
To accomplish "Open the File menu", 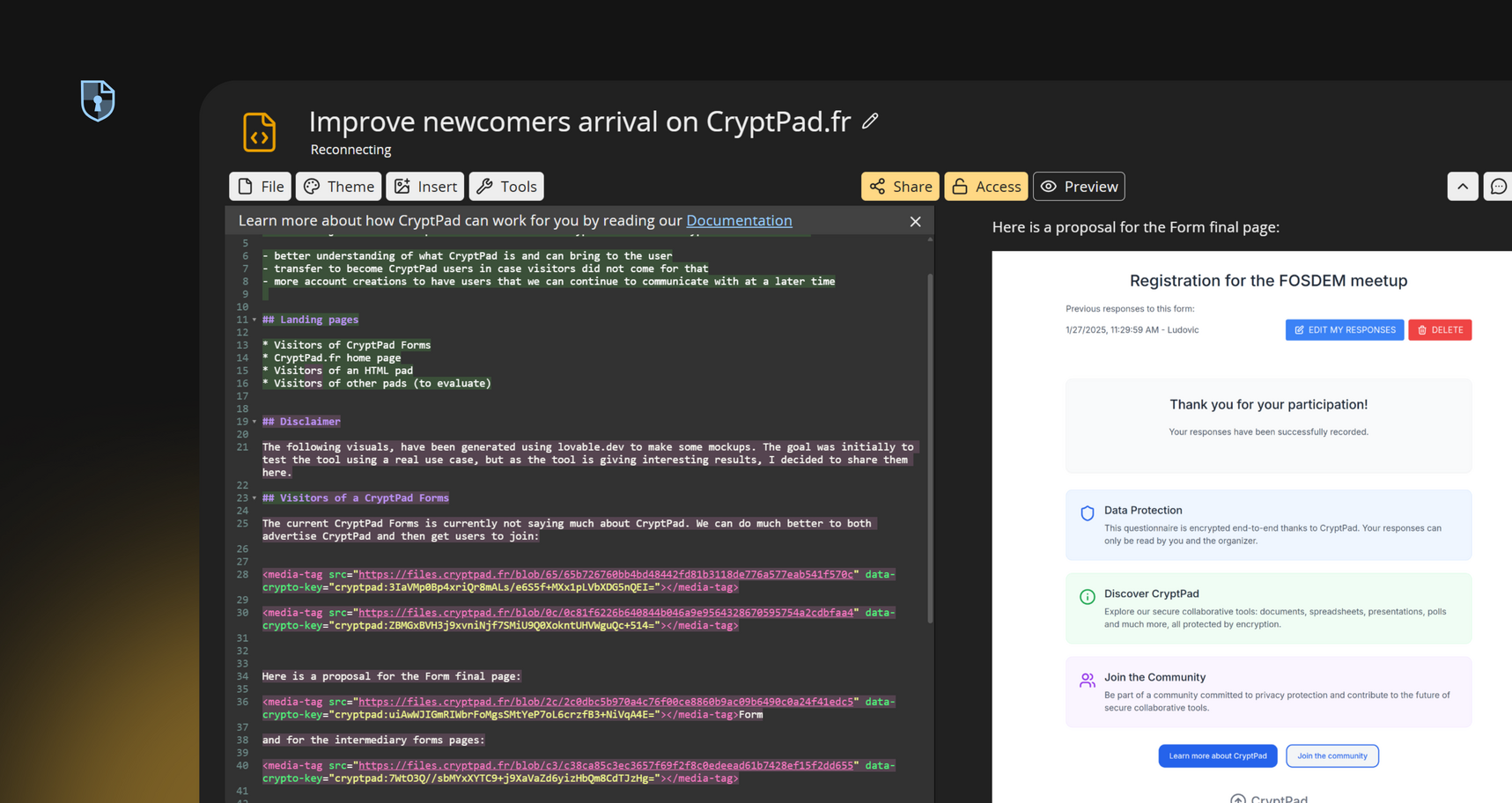I will pyautogui.click(x=261, y=187).
